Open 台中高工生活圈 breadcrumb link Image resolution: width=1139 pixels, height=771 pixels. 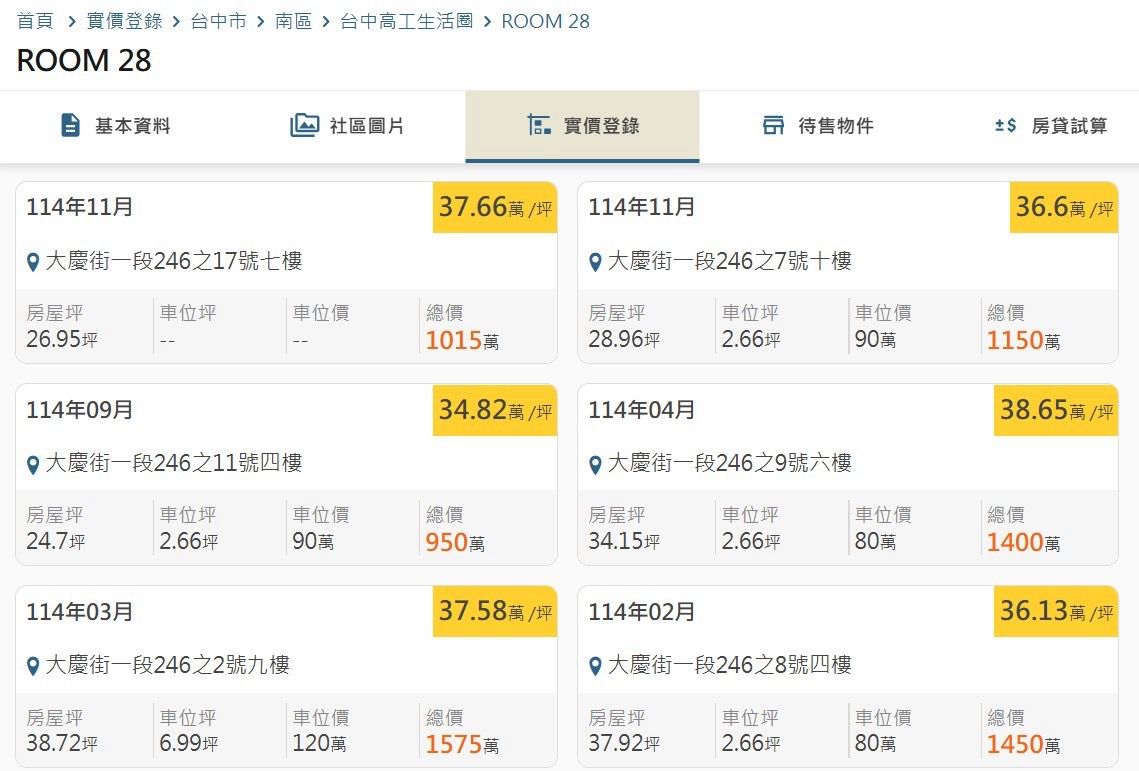(406, 21)
